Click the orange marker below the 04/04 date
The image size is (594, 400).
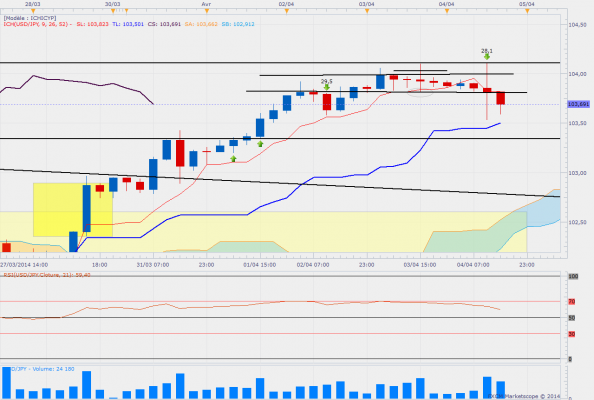[x=447, y=11]
